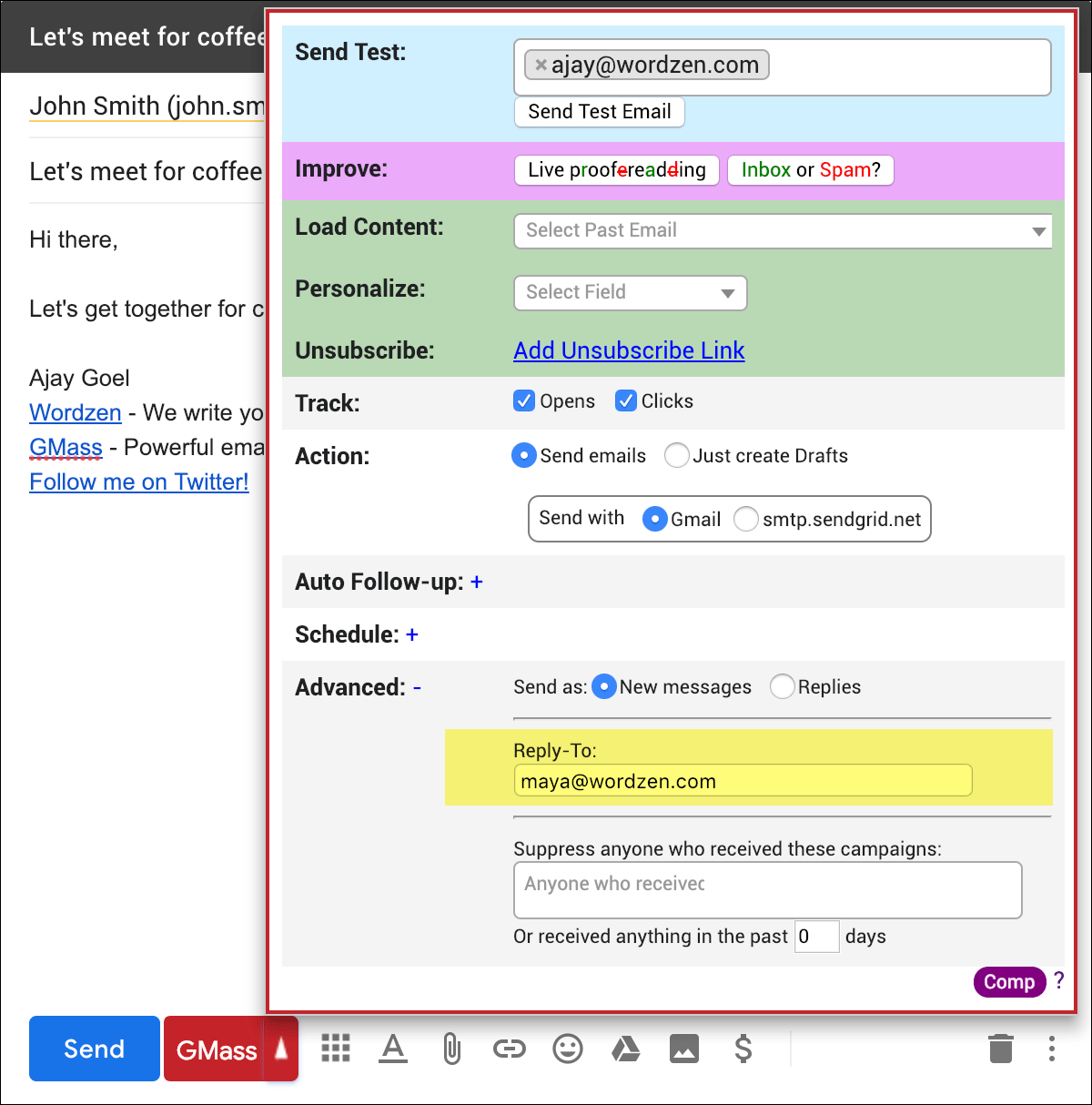The width and height of the screenshot is (1092, 1105).
Task: Select the Just create Drafts option
Action: click(x=676, y=455)
